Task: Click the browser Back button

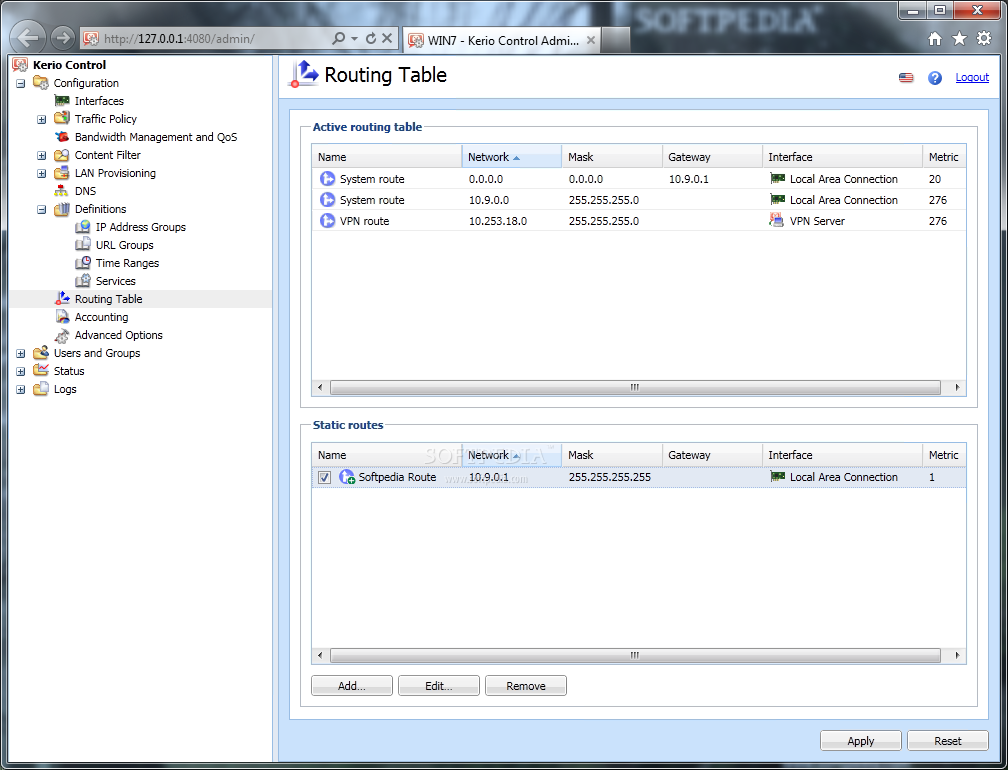Action: (27, 38)
